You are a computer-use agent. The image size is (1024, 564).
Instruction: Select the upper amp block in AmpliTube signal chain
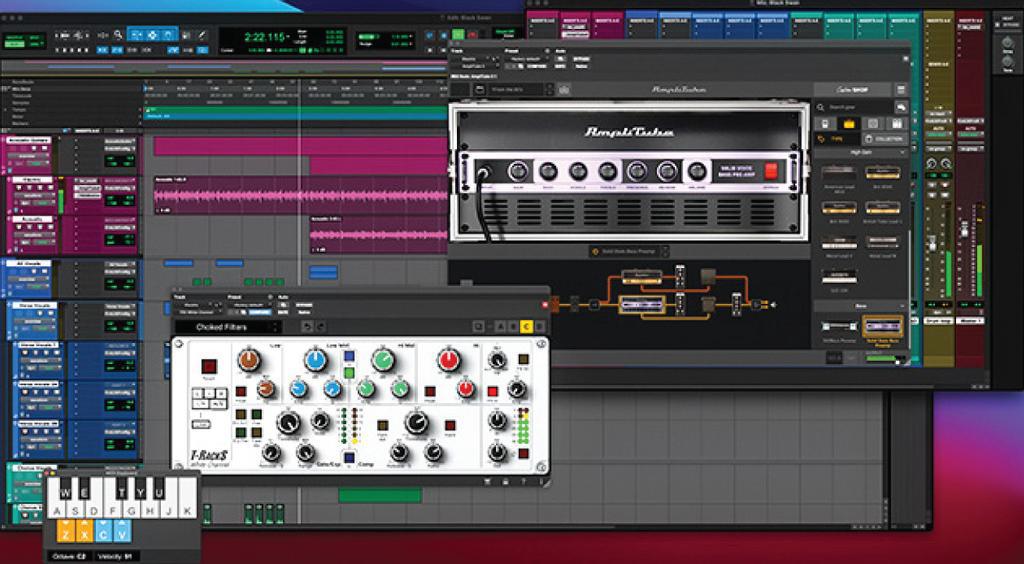click(x=641, y=277)
